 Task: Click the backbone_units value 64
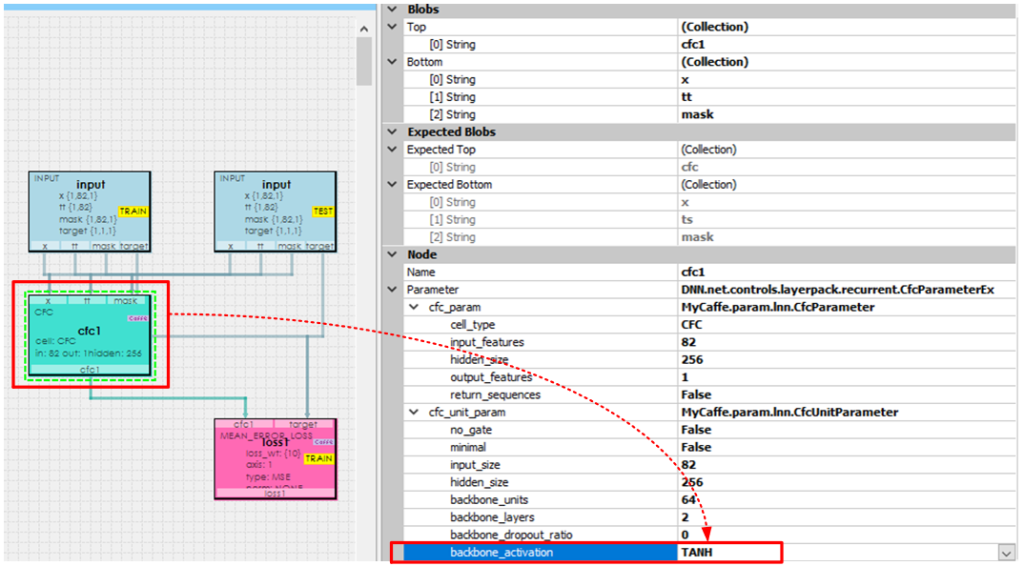(845, 500)
